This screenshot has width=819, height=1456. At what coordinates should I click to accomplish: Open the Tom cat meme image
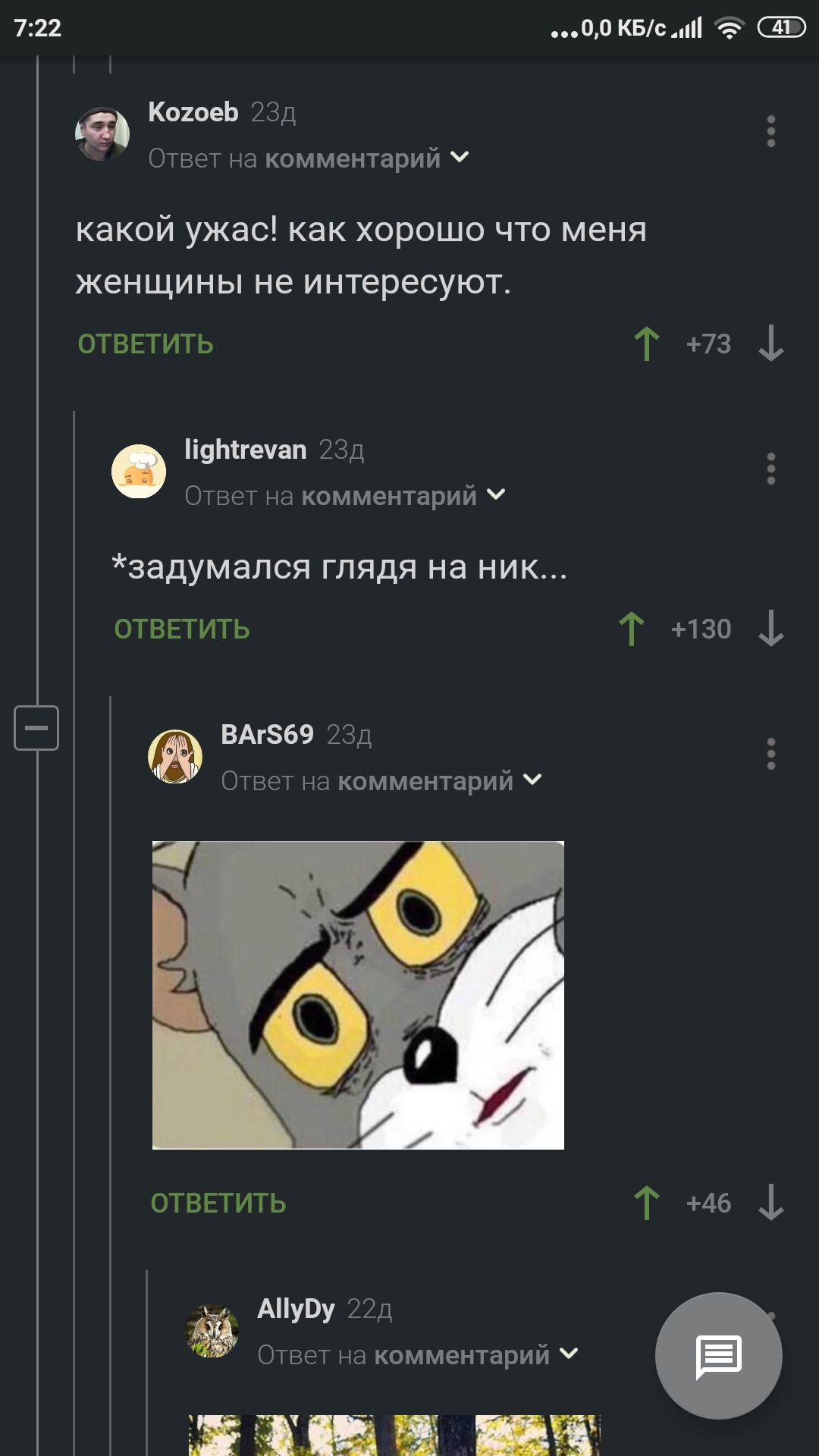pyautogui.click(x=358, y=995)
